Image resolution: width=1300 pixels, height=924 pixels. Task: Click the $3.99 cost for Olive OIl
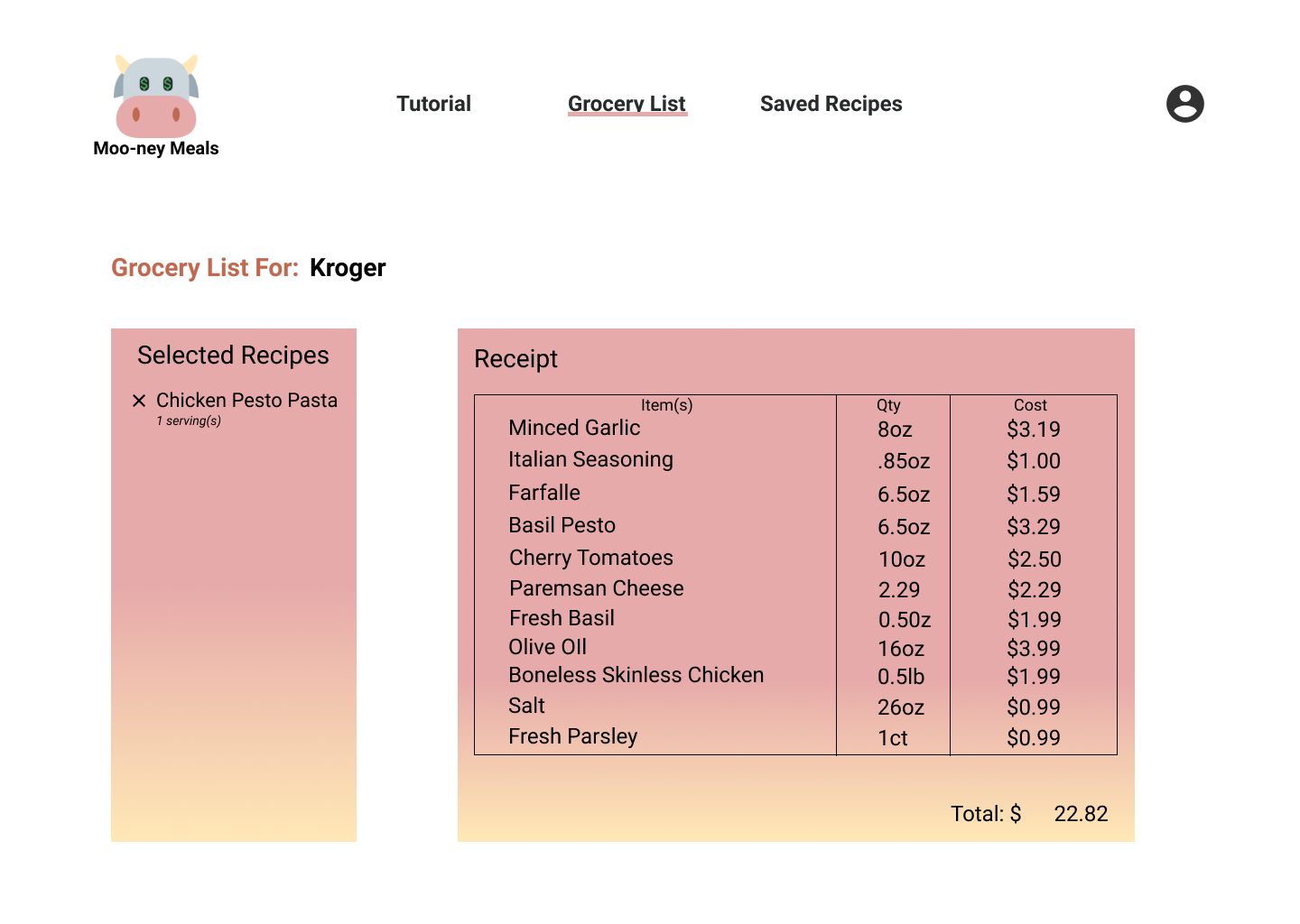[x=1034, y=649]
